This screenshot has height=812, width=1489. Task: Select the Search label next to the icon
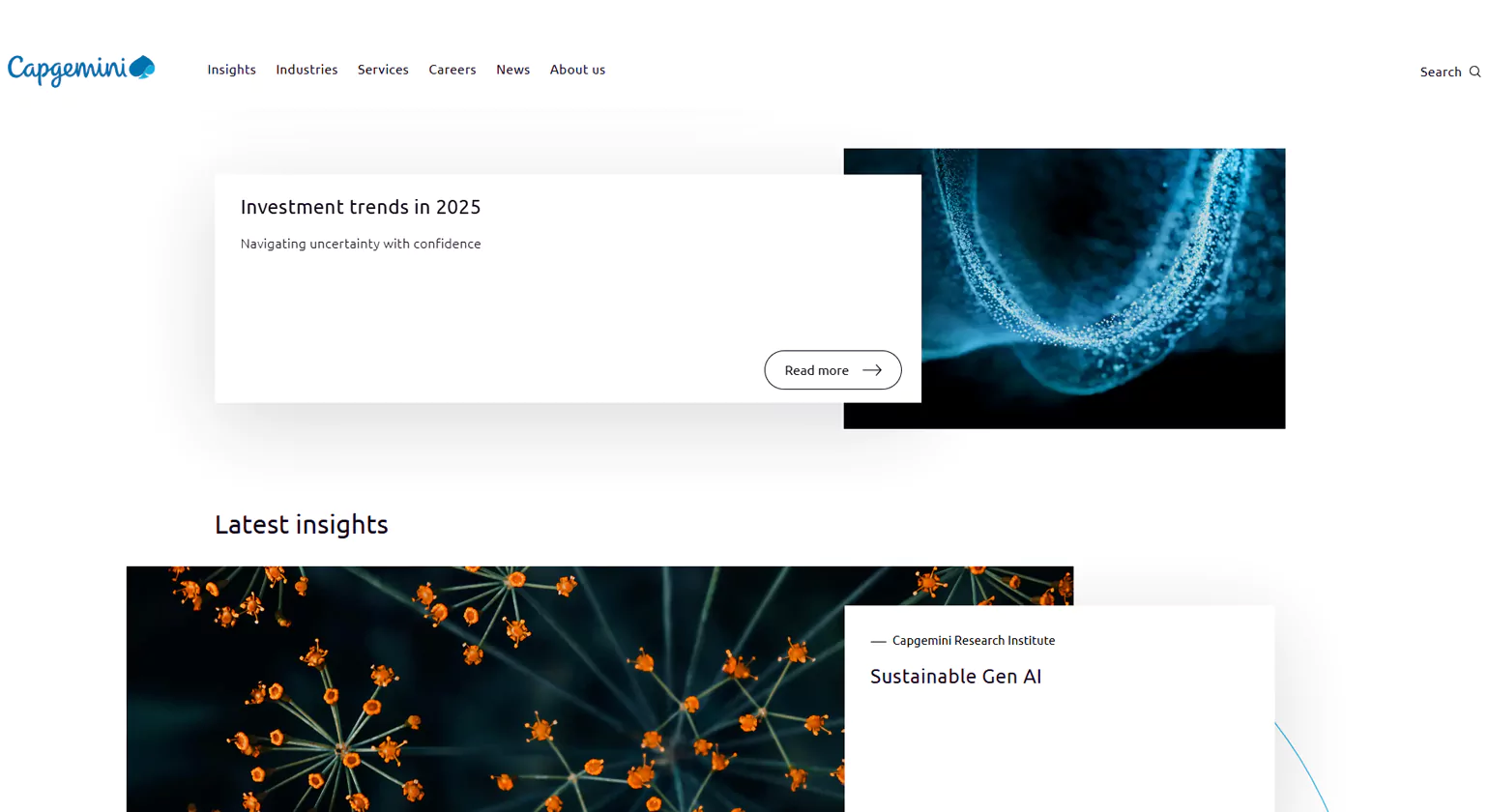click(1439, 71)
